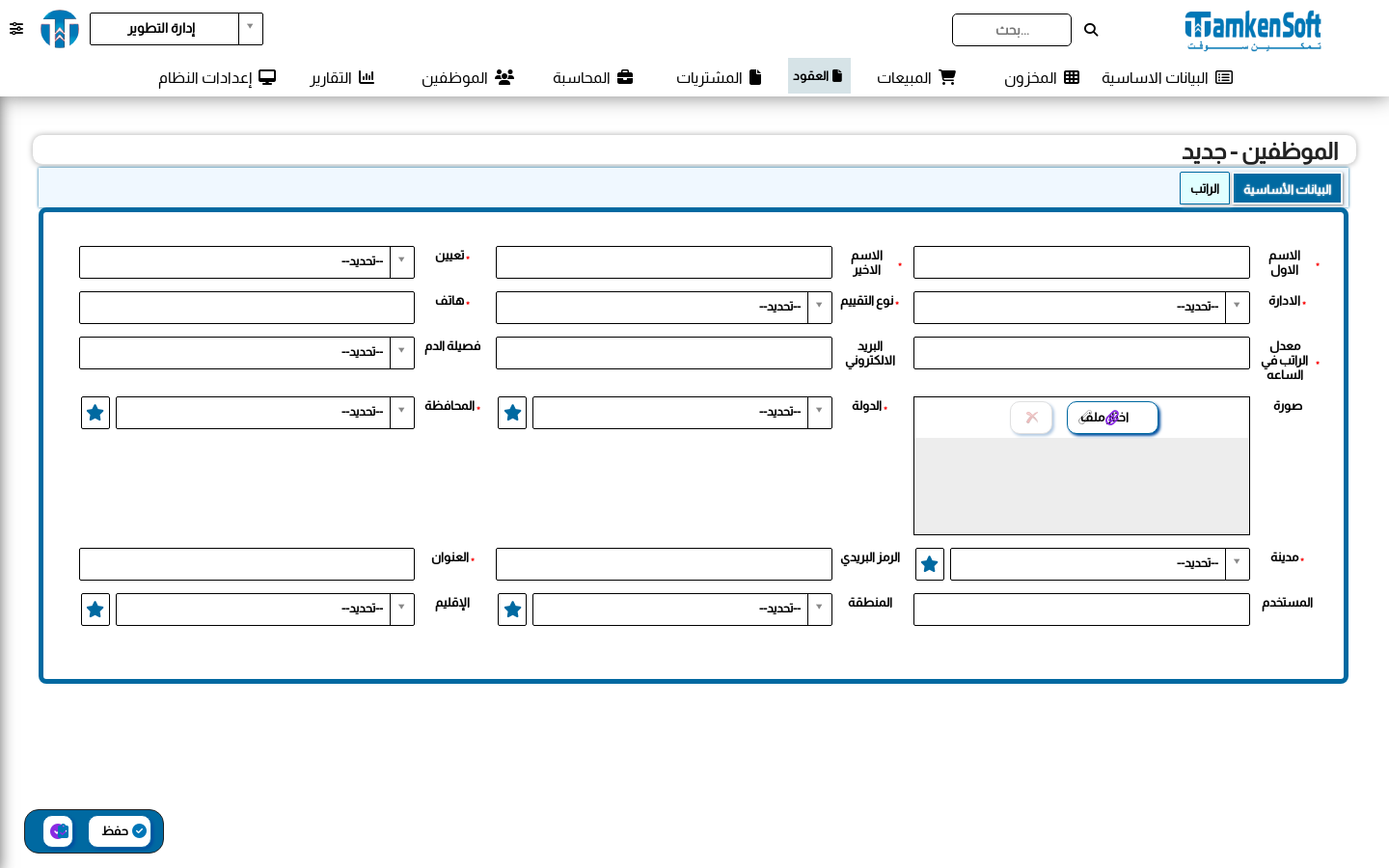Click the معدل الراتب في الساعة field
The height and width of the screenshot is (868, 1389).
point(1081,353)
